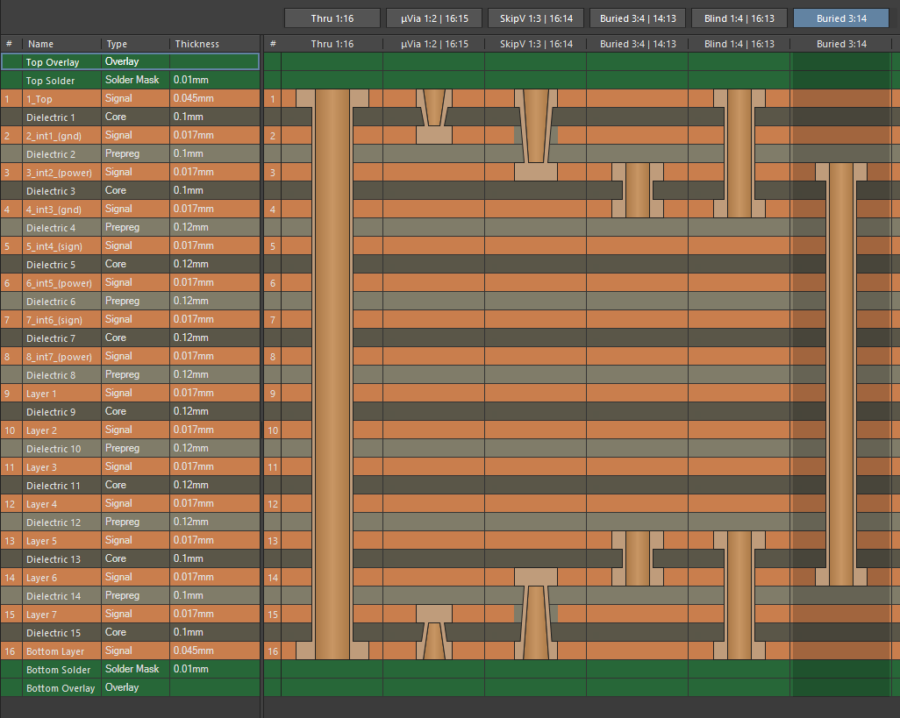This screenshot has height=718, width=900.
Task: Click the highlighted Buried 3:14 top button
Action: (841, 18)
